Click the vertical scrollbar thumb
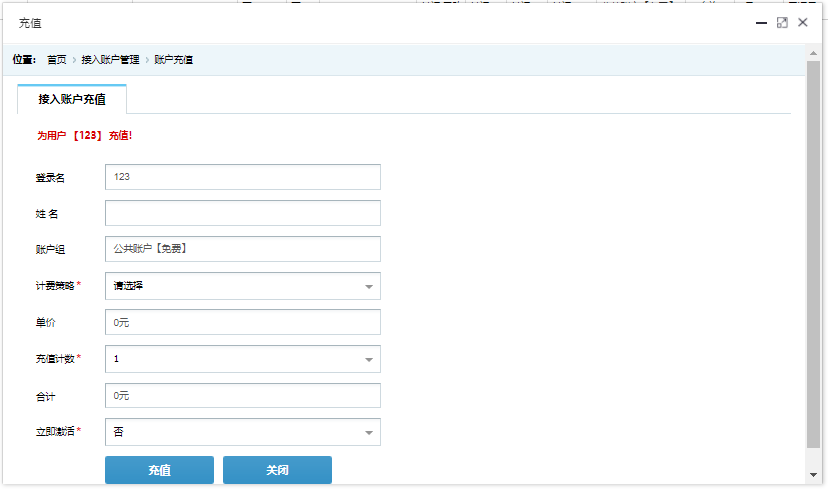 pos(813,255)
